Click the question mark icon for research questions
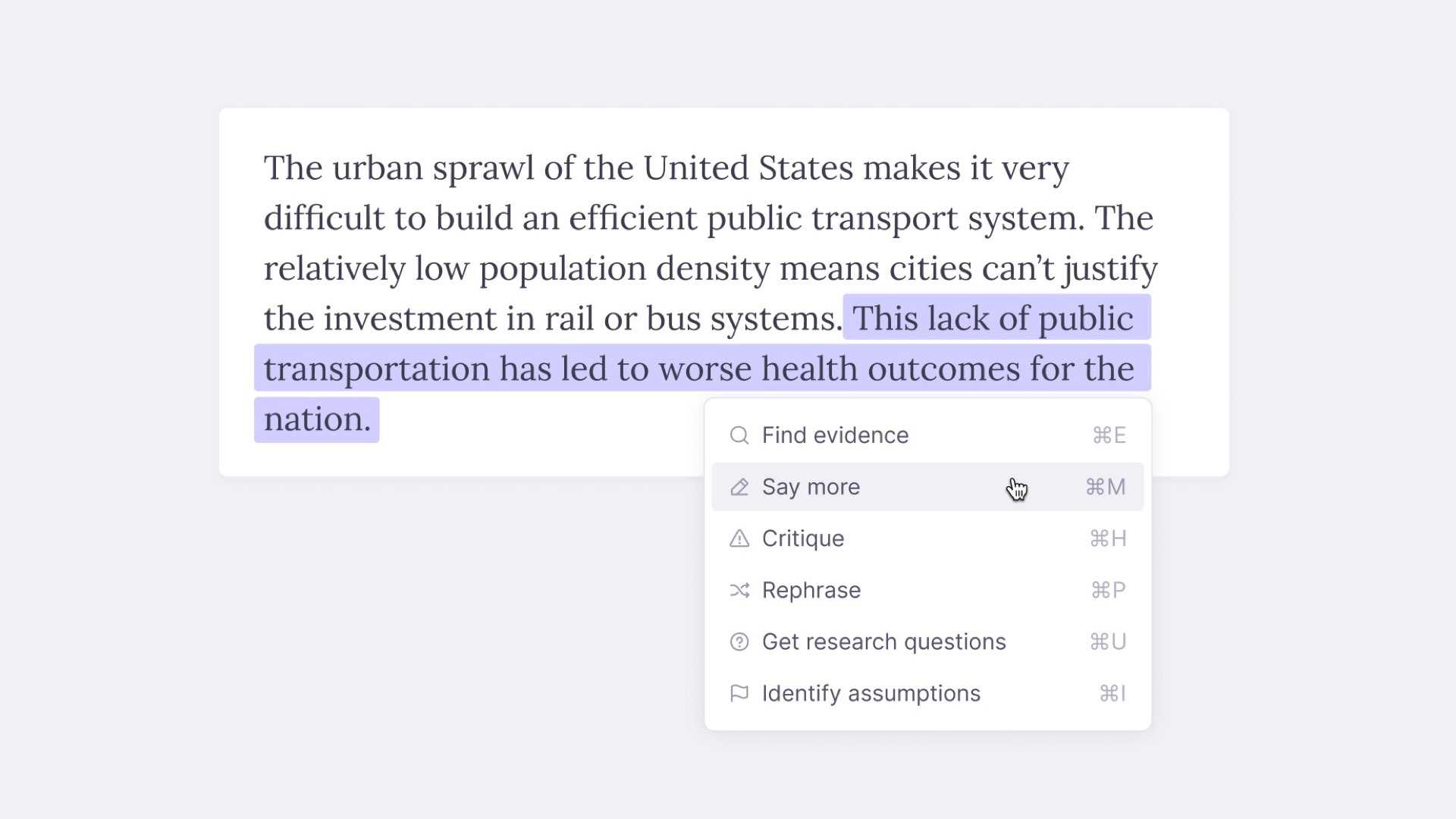The height and width of the screenshot is (819, 1456). point(739,642)
